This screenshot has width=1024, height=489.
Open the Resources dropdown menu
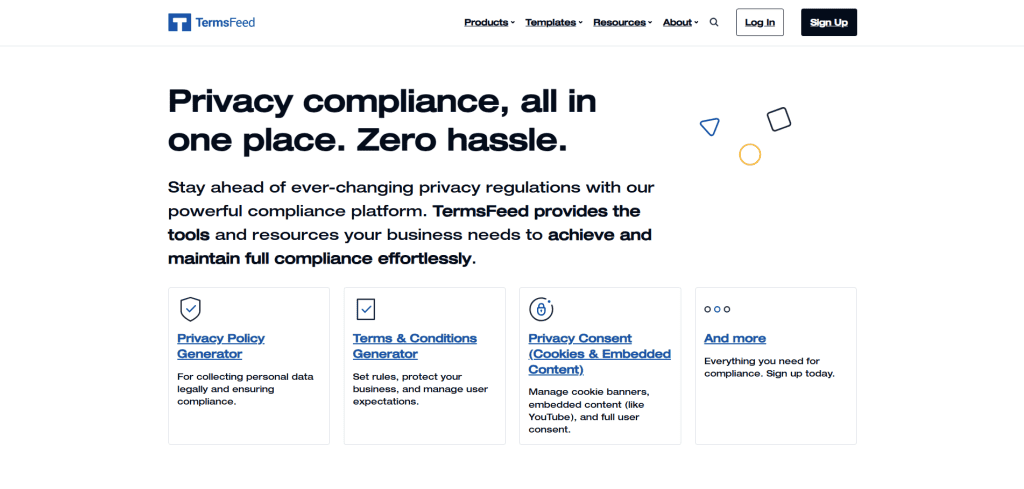(622, 22)
